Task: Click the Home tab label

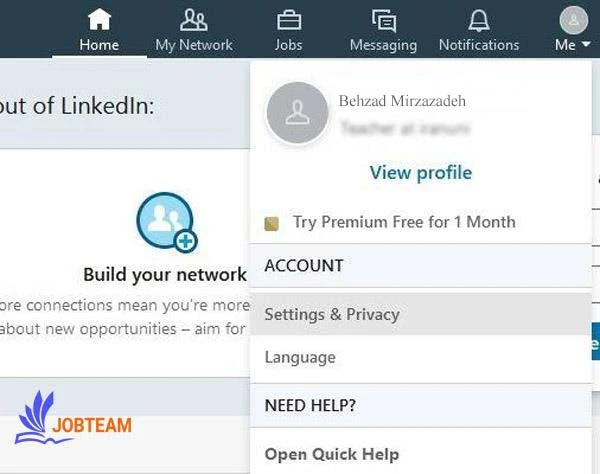Action: tap(99, 45)
